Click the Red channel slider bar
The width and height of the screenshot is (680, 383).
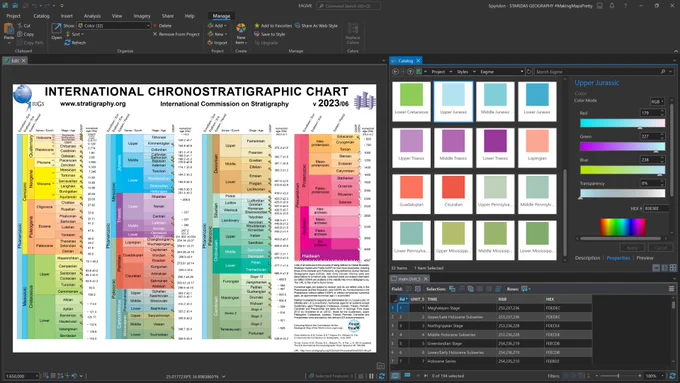(622, 123)
